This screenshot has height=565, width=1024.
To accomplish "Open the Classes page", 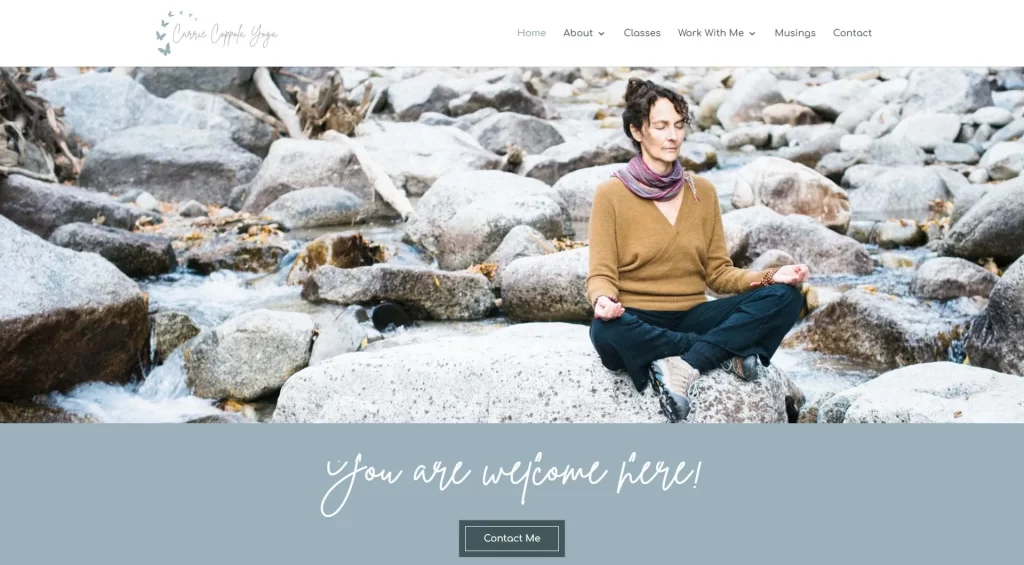I will point(641,33).
